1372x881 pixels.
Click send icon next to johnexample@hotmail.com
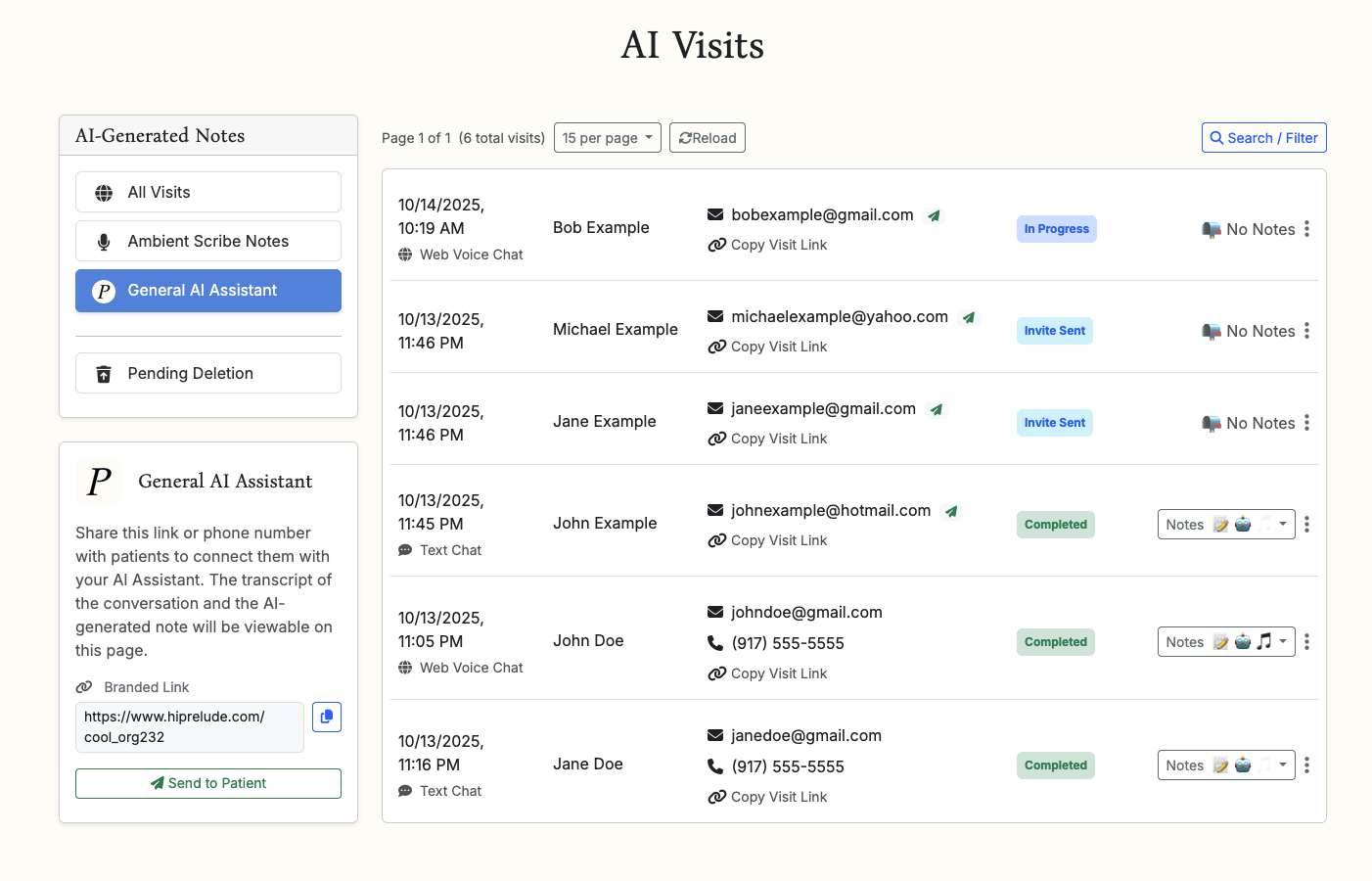951,511
